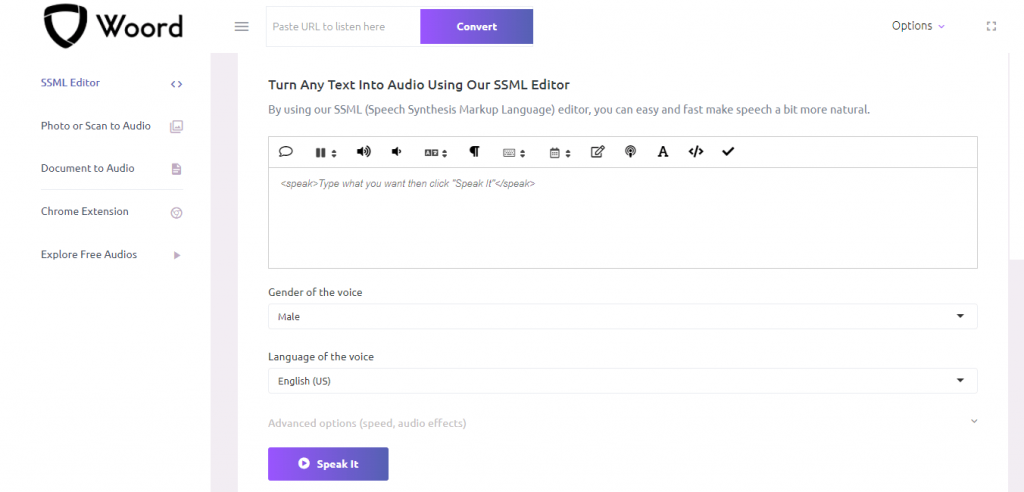Click the fullscreen icon at top right

pos(991,26)
